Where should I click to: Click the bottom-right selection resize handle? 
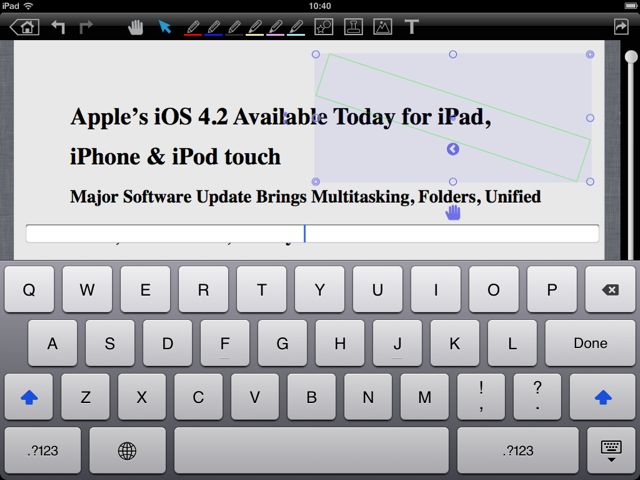[x=590, y=182]
